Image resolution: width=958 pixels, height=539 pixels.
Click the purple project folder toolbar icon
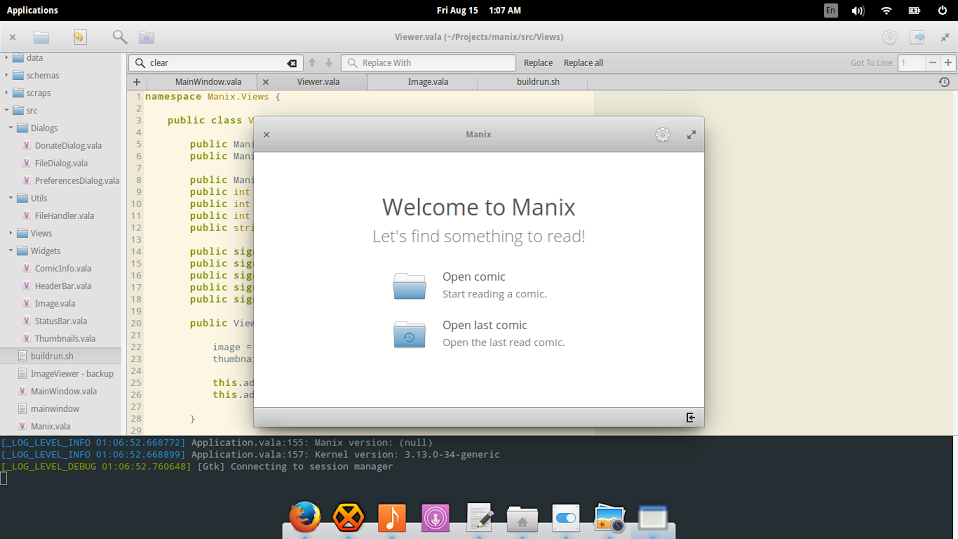147,37
